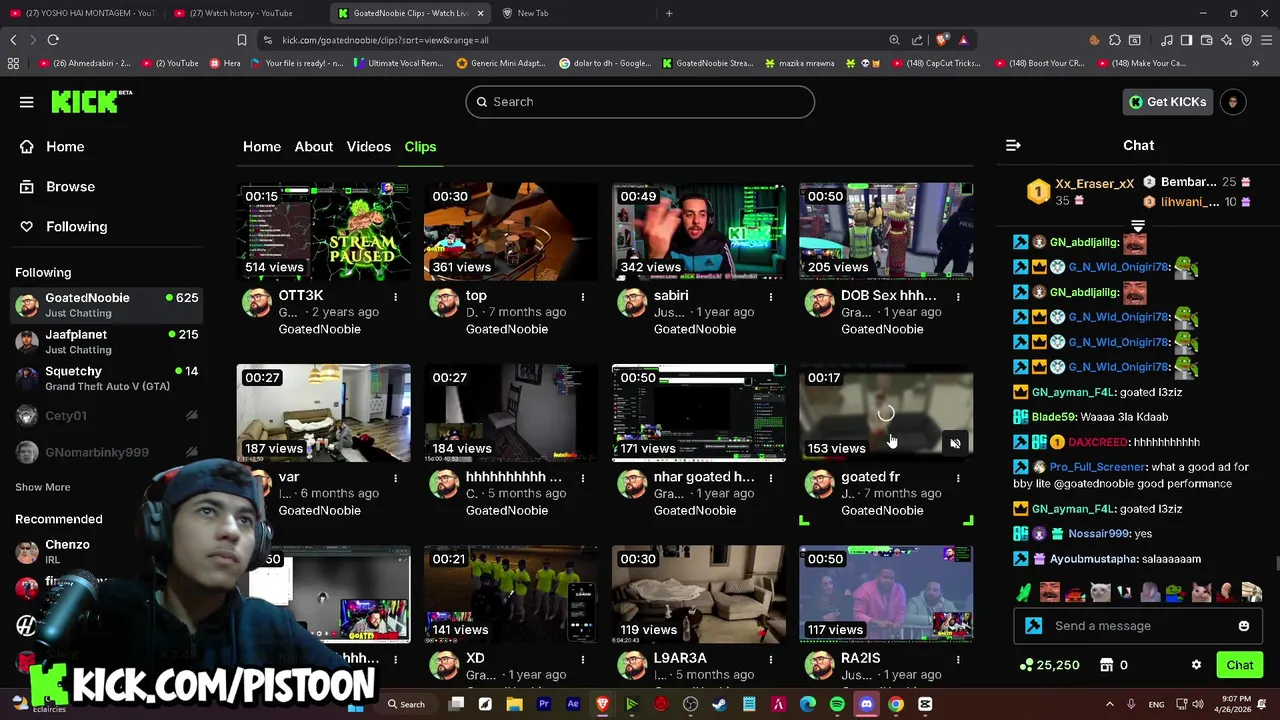This screenshot has width=1280, height=720.
Task: Open Squetchy channel in Following list
Action: point(107,378)
